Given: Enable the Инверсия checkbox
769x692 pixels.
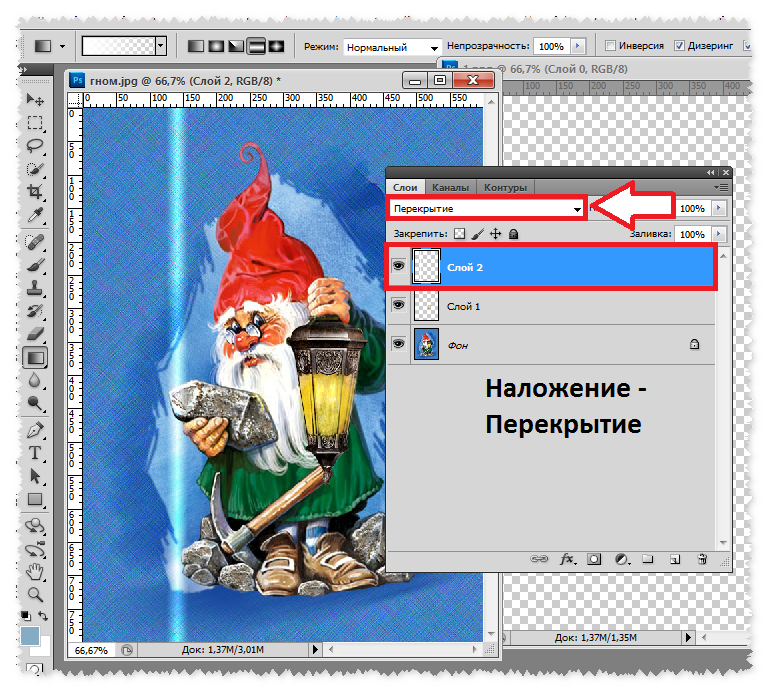Looking at the screenshot, I should coord(610,46).
